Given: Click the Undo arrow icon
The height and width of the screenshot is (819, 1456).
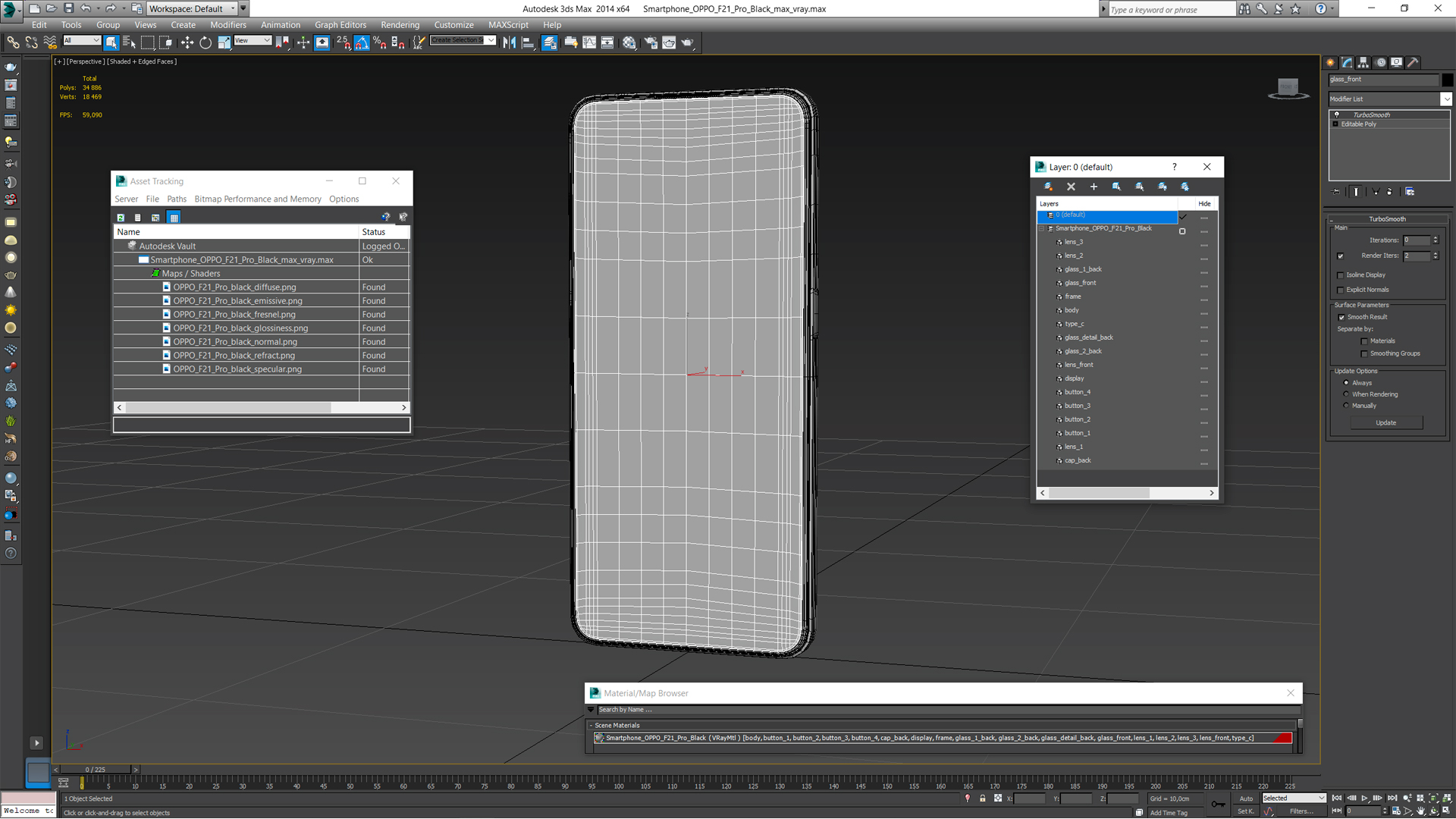Looking at the screenshot, I should coord(86,8).
